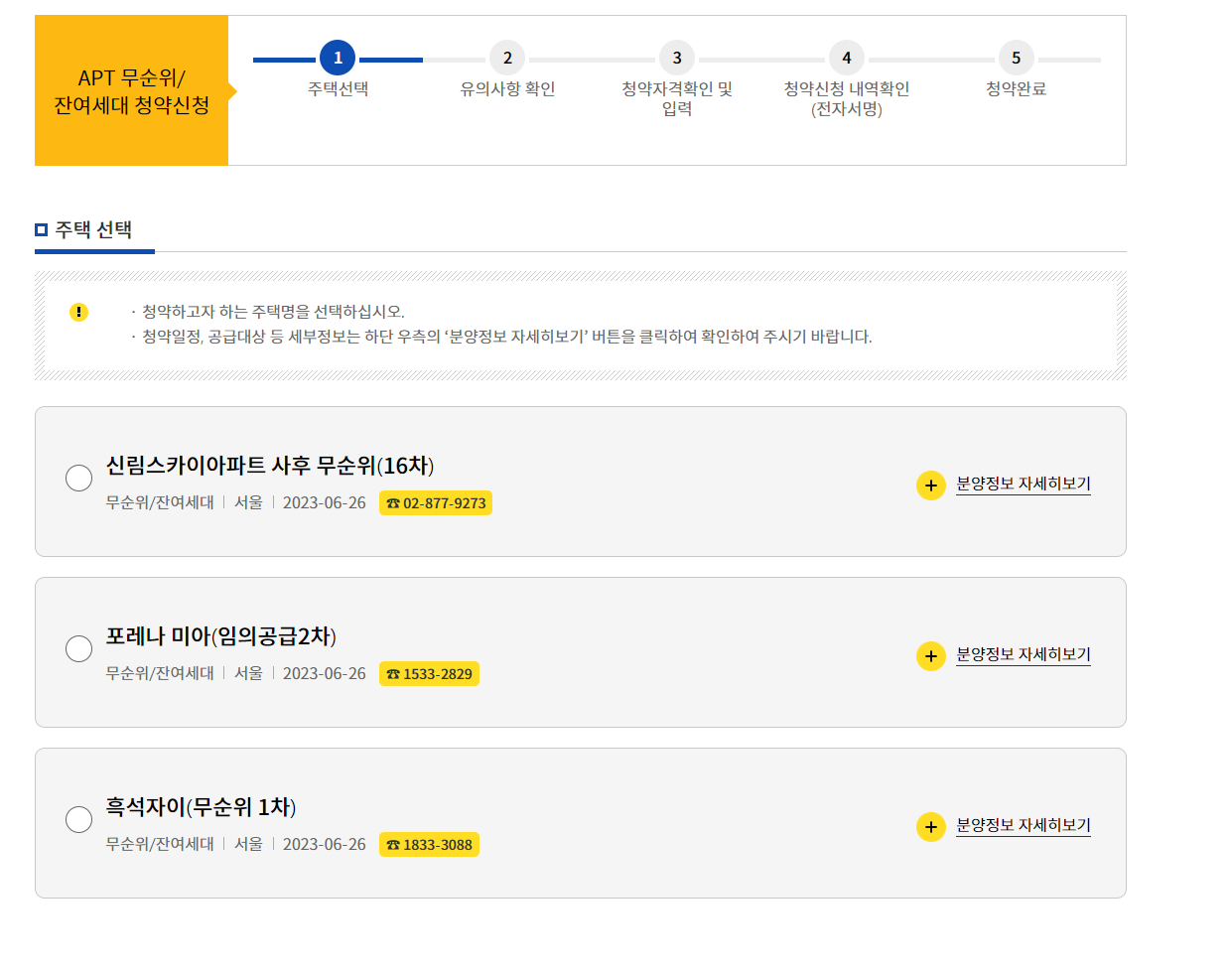The height and width of the screenshot is (972, 1232).
Task: Open 분양정보 자세히보기 for 포레나 미아
Action: click(1024, 654)
